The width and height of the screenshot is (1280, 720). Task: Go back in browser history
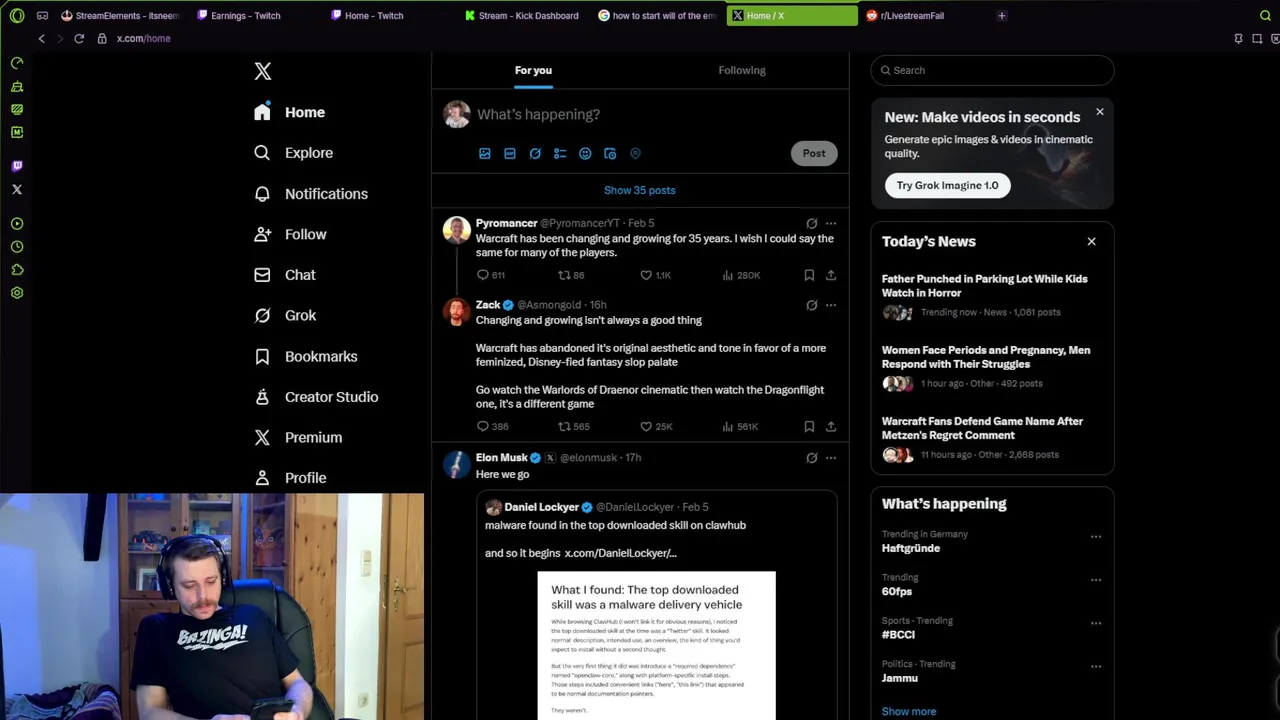(41, 38)
